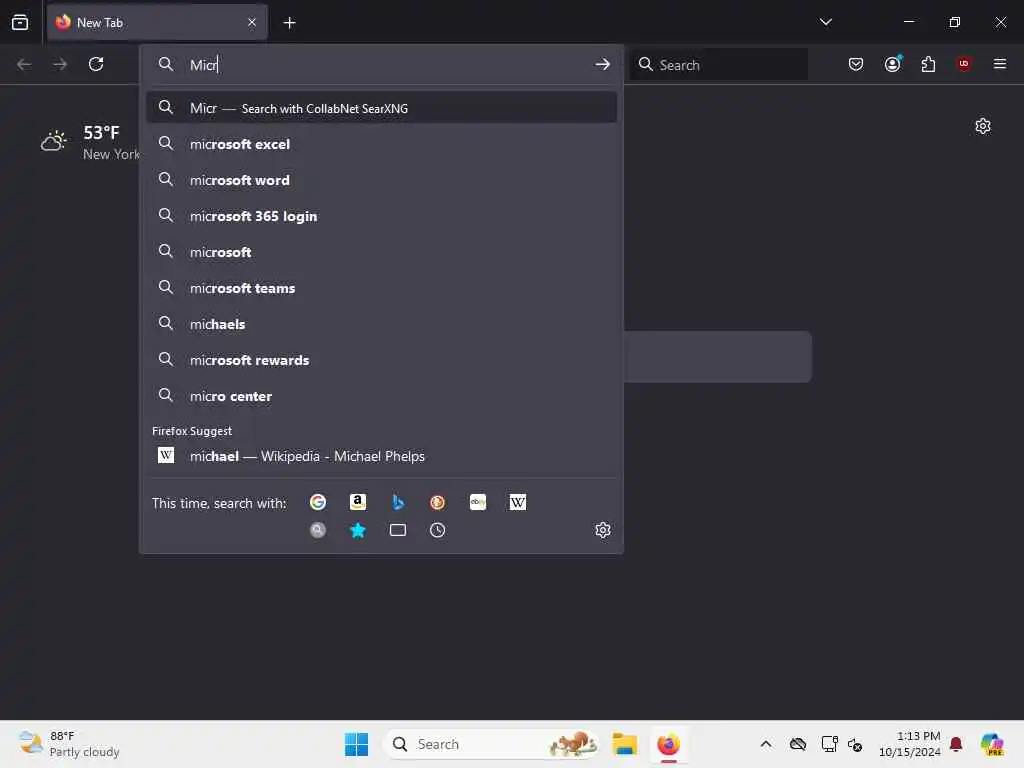Screen dimensions: 1024x768
Task: Click the Windows taskbar Search box
Action: (491, 744)
